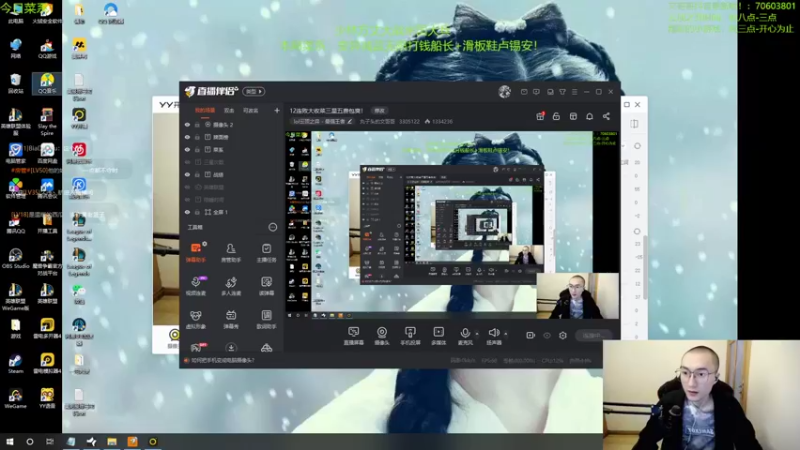Click the quality button beside the room title
The image size is (800, 450).
tap(380, 111)
